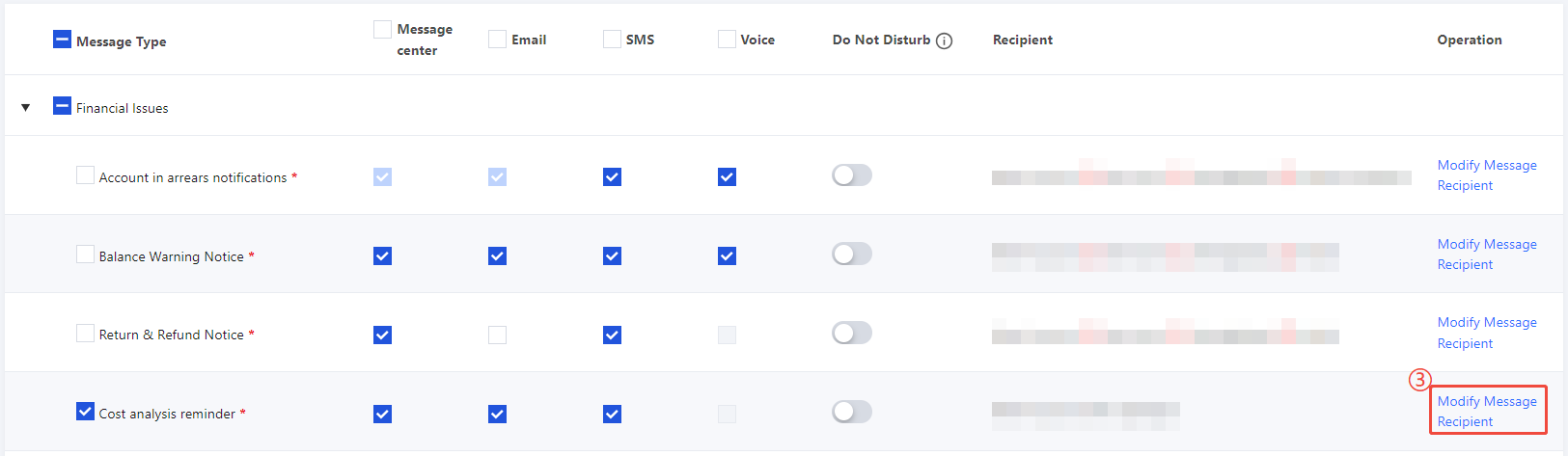Enable Email for Return & Refund Notice
Screen dimensions: 1568x456
497,335
